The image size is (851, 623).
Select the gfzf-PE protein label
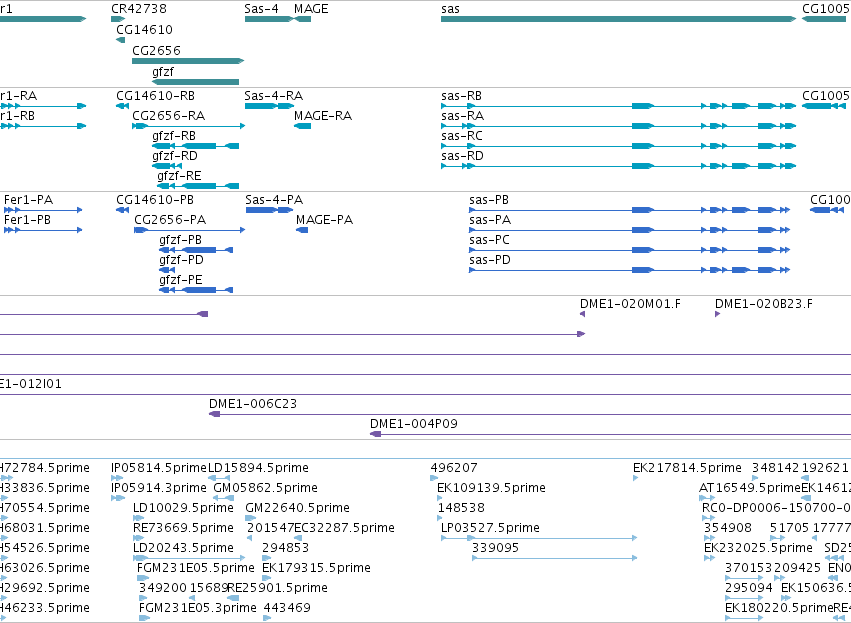pyautogui.click(x=181, y=280)
